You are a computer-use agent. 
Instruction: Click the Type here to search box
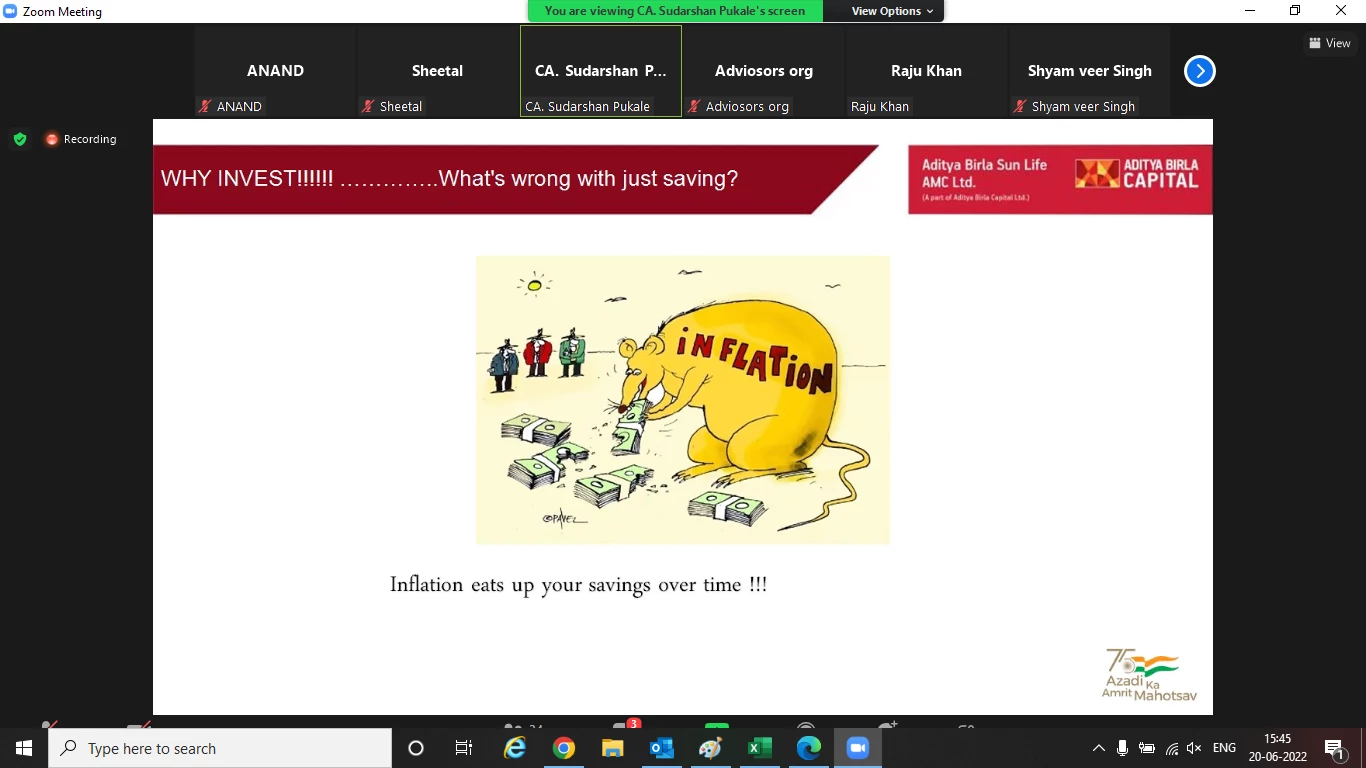(220, 748)
